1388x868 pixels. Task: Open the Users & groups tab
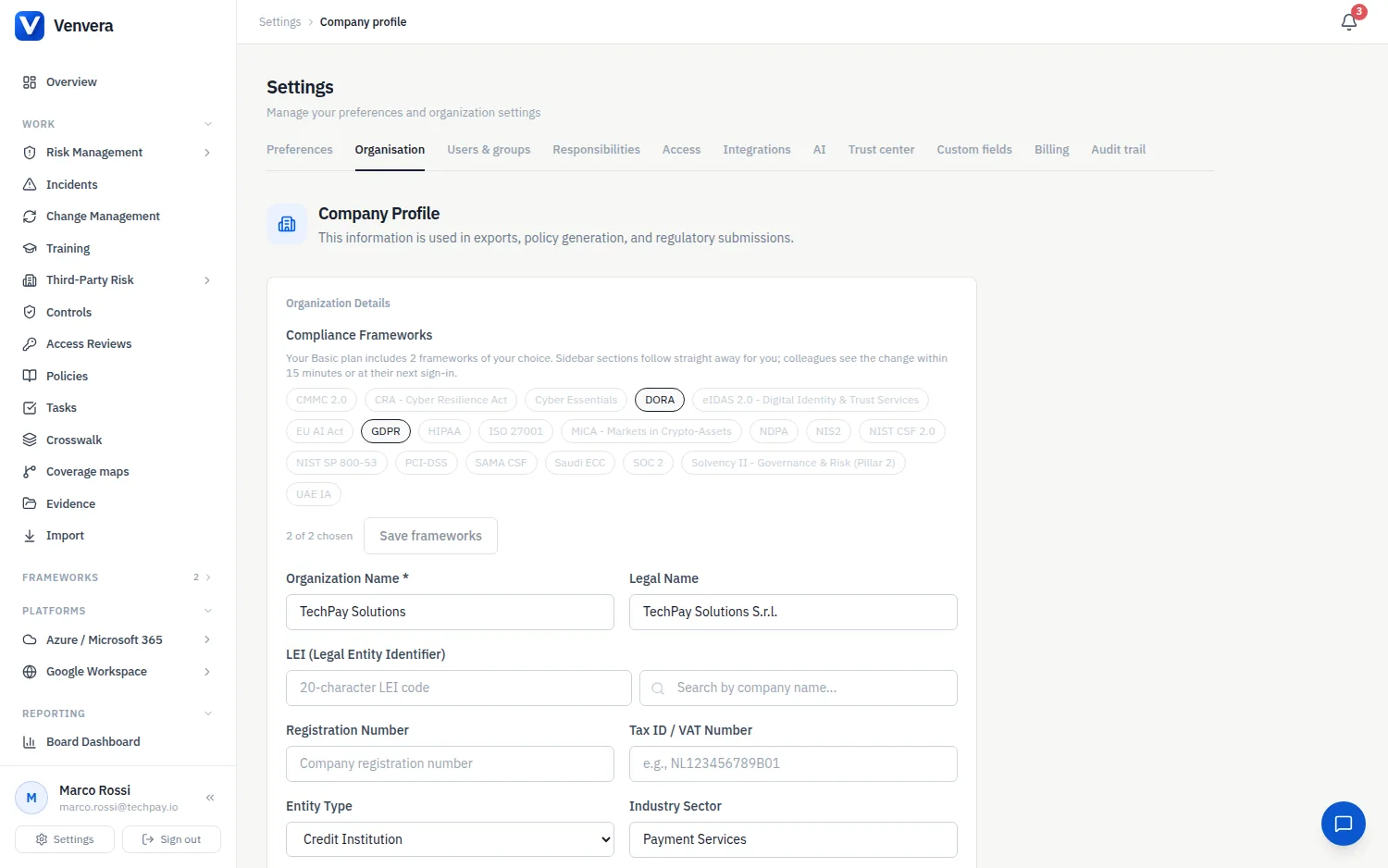[489, 150]
